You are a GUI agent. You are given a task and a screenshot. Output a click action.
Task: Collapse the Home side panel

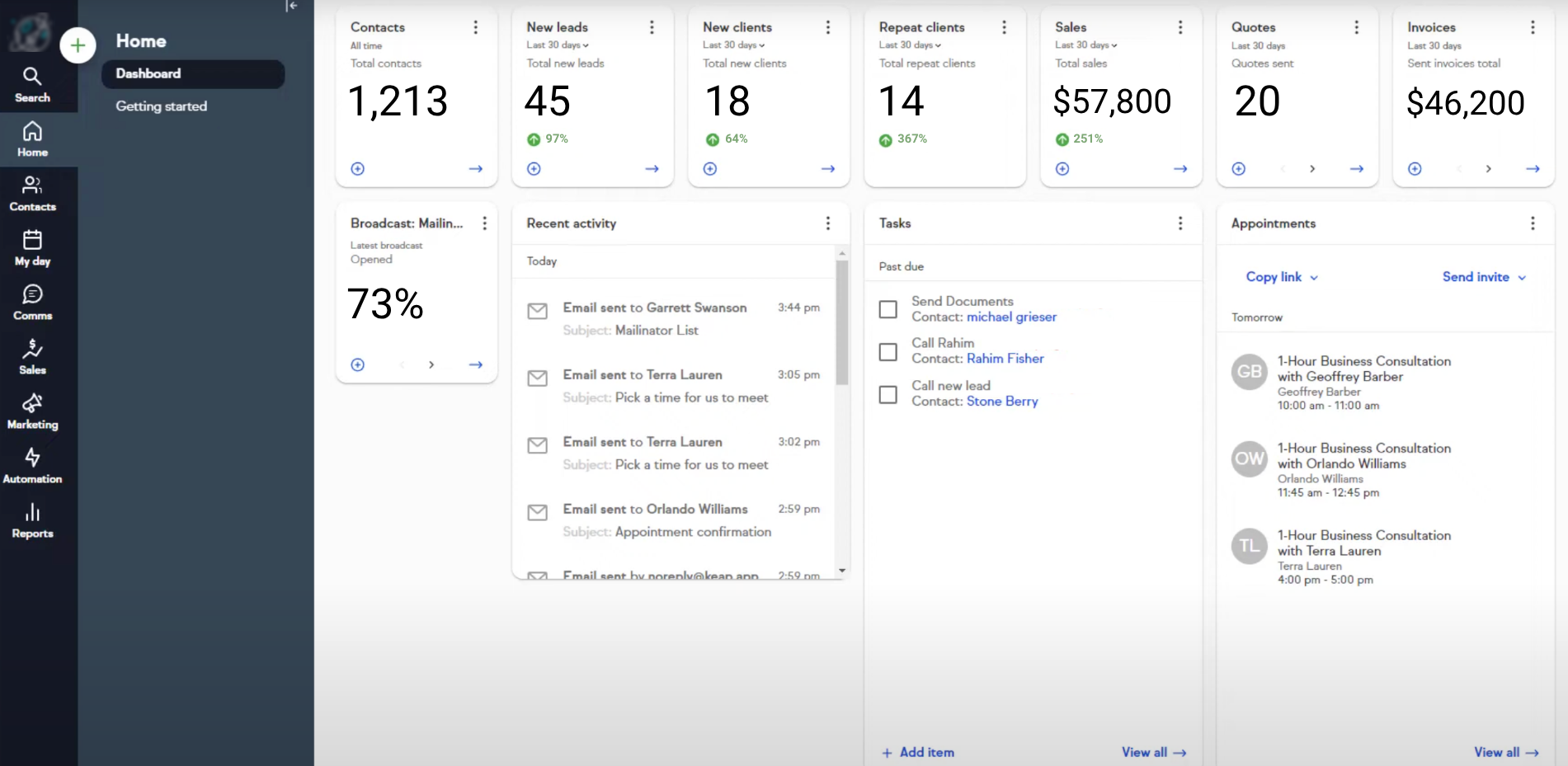pos(291,7)
